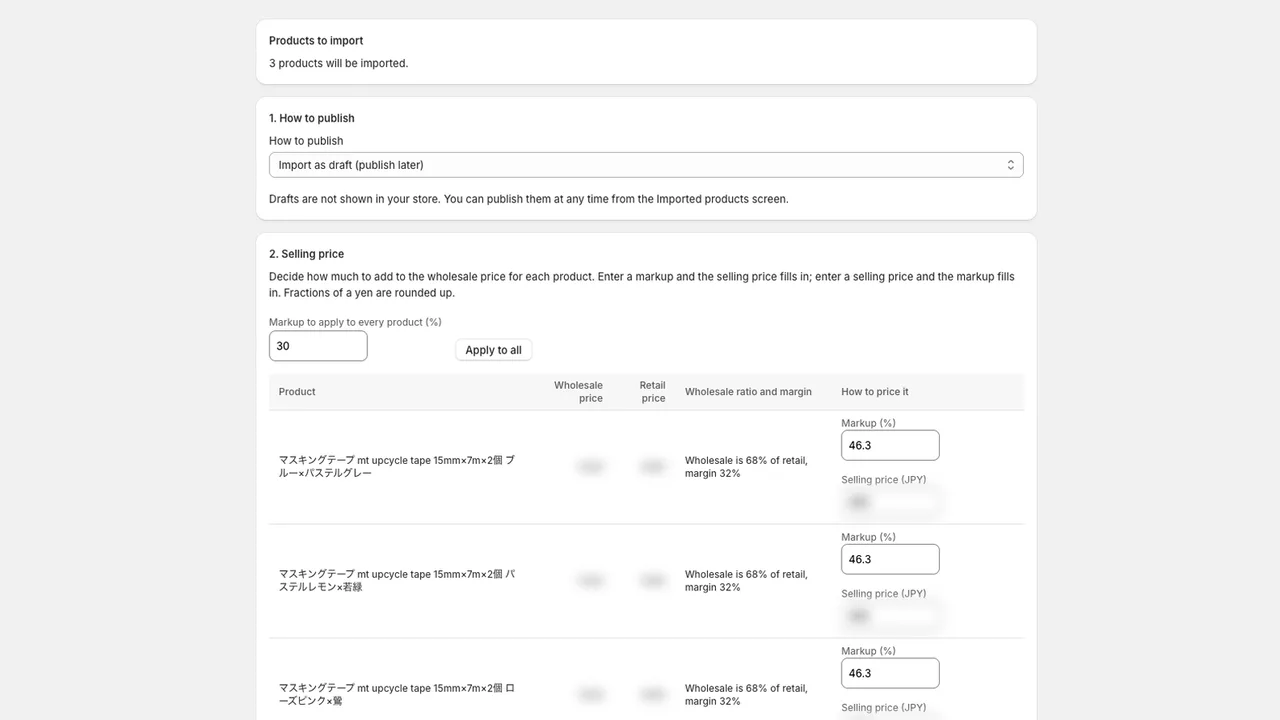Select the Product column header

(297, 392)
